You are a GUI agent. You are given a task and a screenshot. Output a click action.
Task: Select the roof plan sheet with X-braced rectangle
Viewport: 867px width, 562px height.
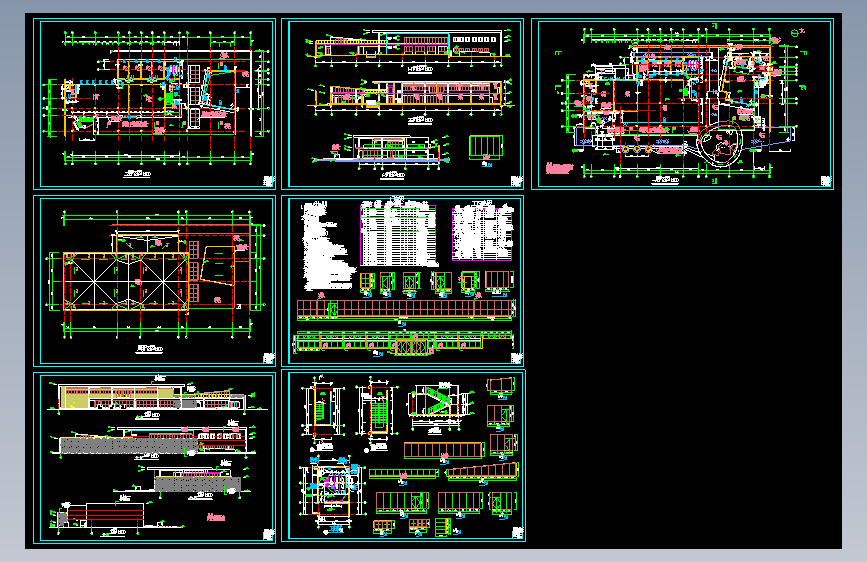(154, 281)
